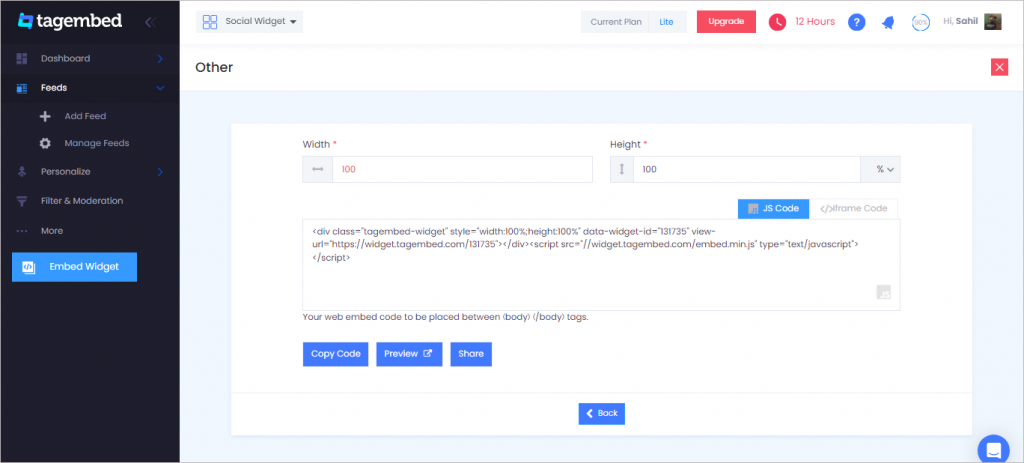Click the height vertical arrow icon
Screen dimensions: 1024x463
(x=622, y=169)
